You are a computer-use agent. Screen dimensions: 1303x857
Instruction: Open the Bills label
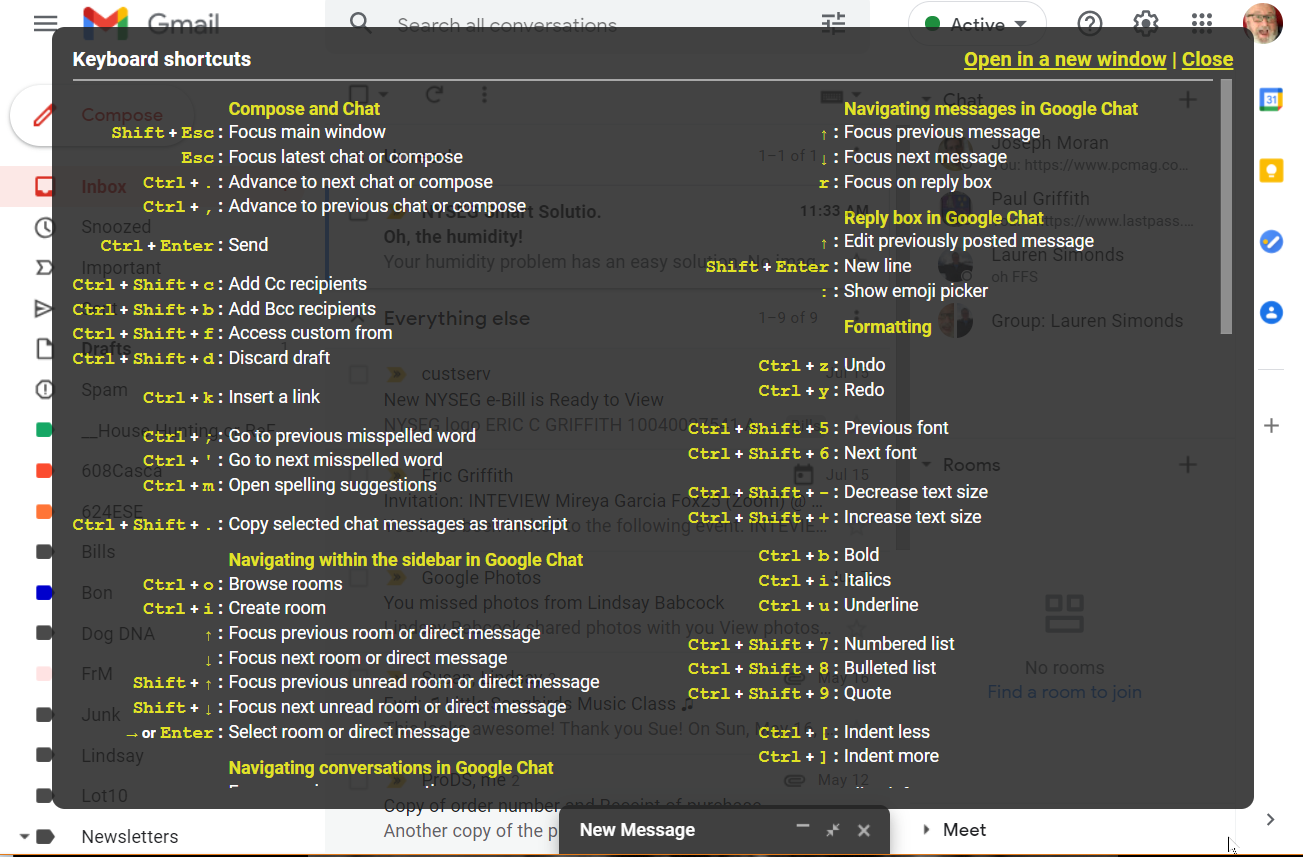pyautogui.click(x=98, y=552)
